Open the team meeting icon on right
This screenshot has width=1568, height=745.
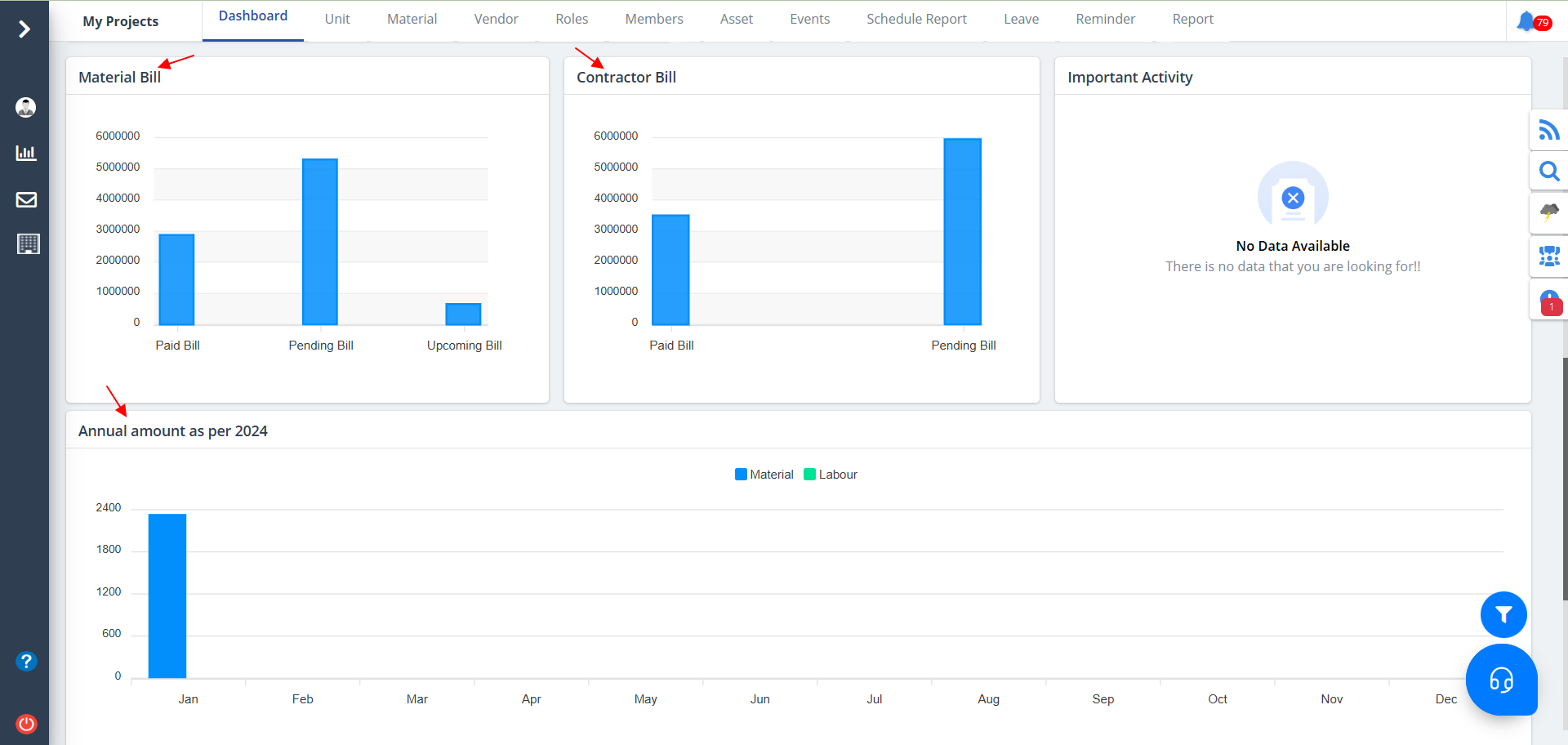[x=1548, y=257]
